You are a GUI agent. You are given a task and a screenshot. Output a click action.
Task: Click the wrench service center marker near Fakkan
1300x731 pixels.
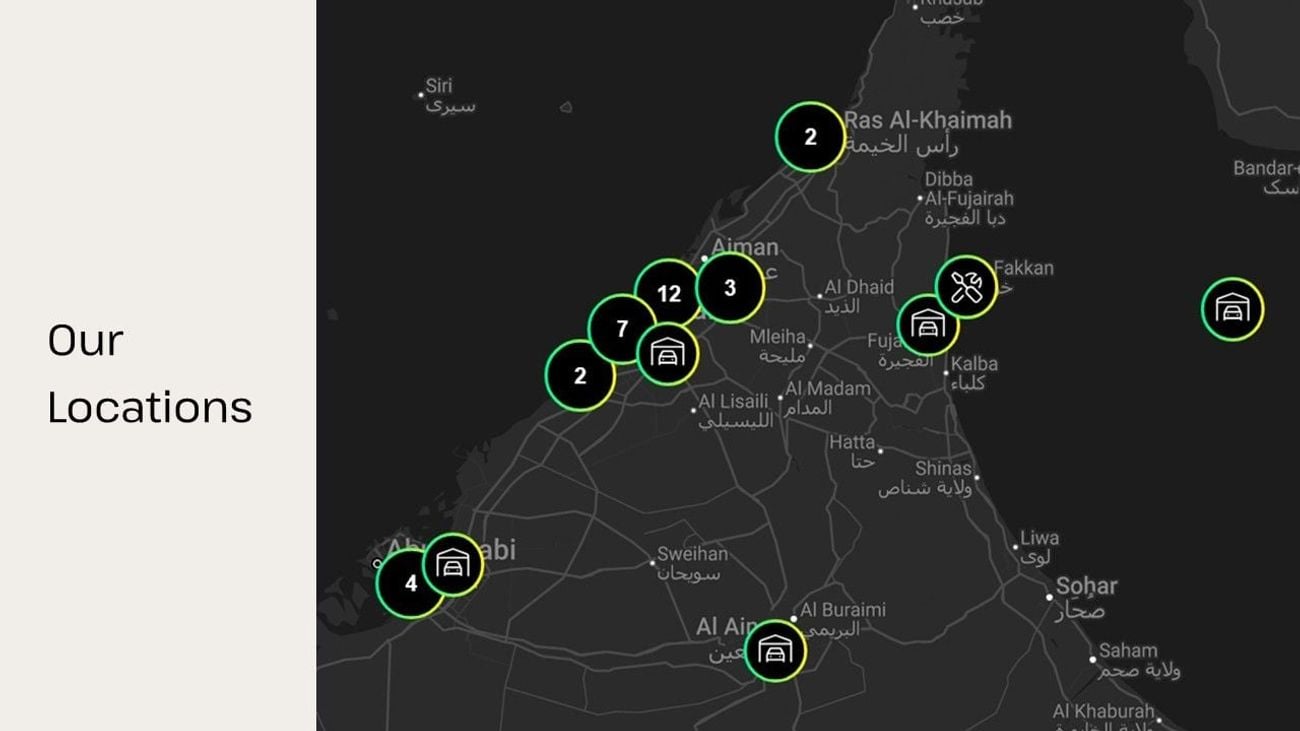(966, 287)
